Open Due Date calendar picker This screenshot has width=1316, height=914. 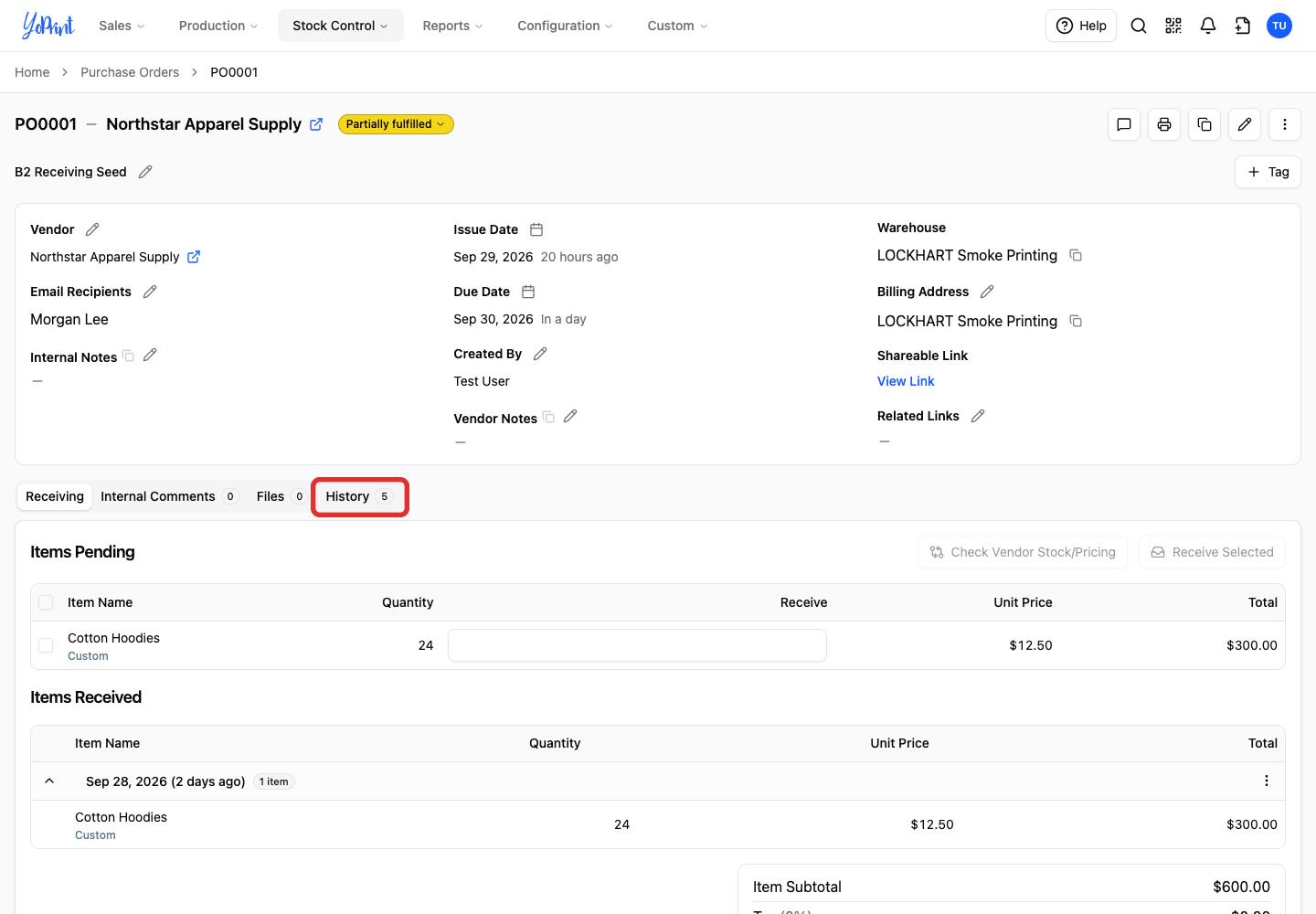tap(528, 292)
